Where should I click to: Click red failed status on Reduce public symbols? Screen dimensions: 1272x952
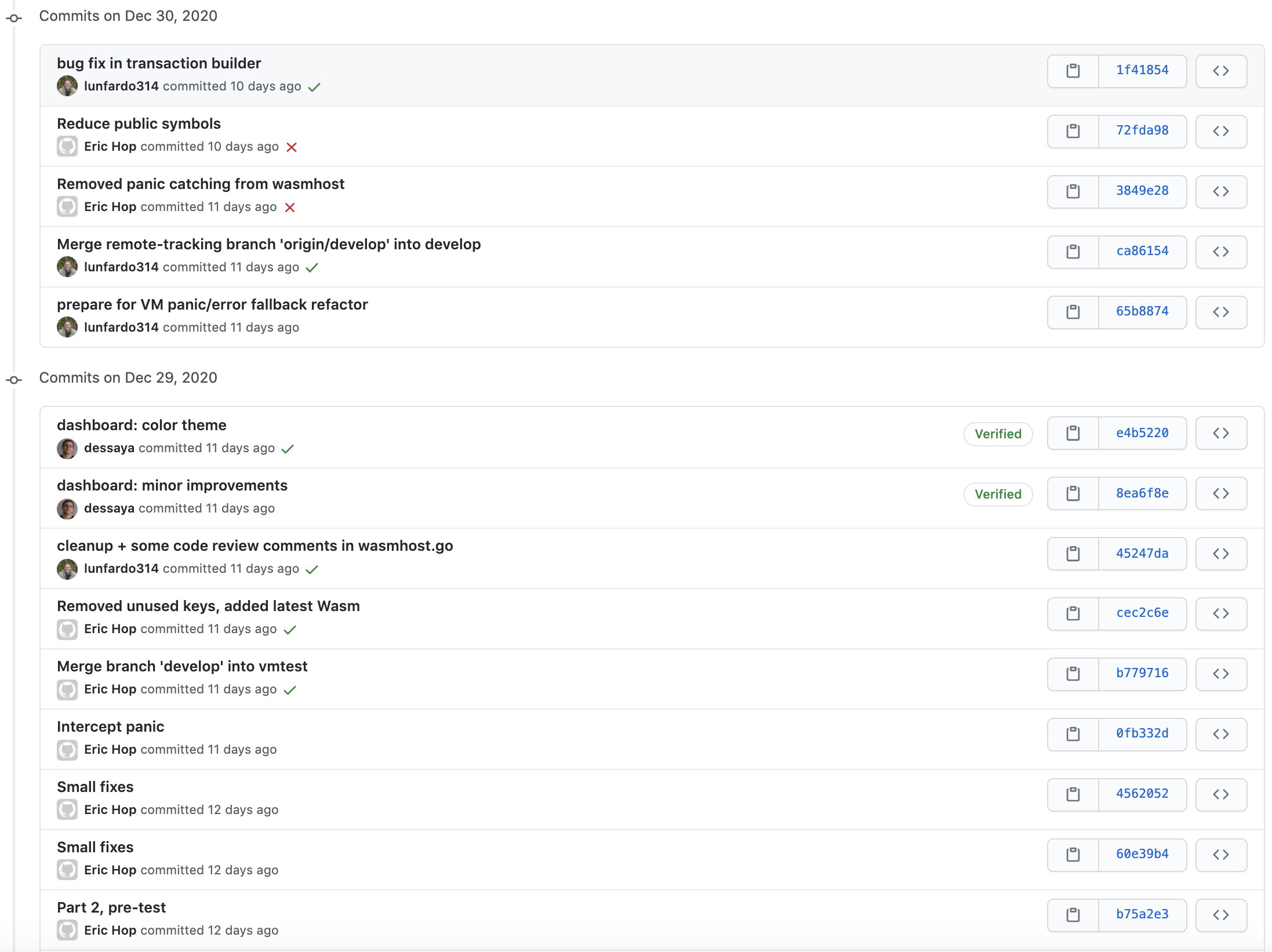point(292,147)
